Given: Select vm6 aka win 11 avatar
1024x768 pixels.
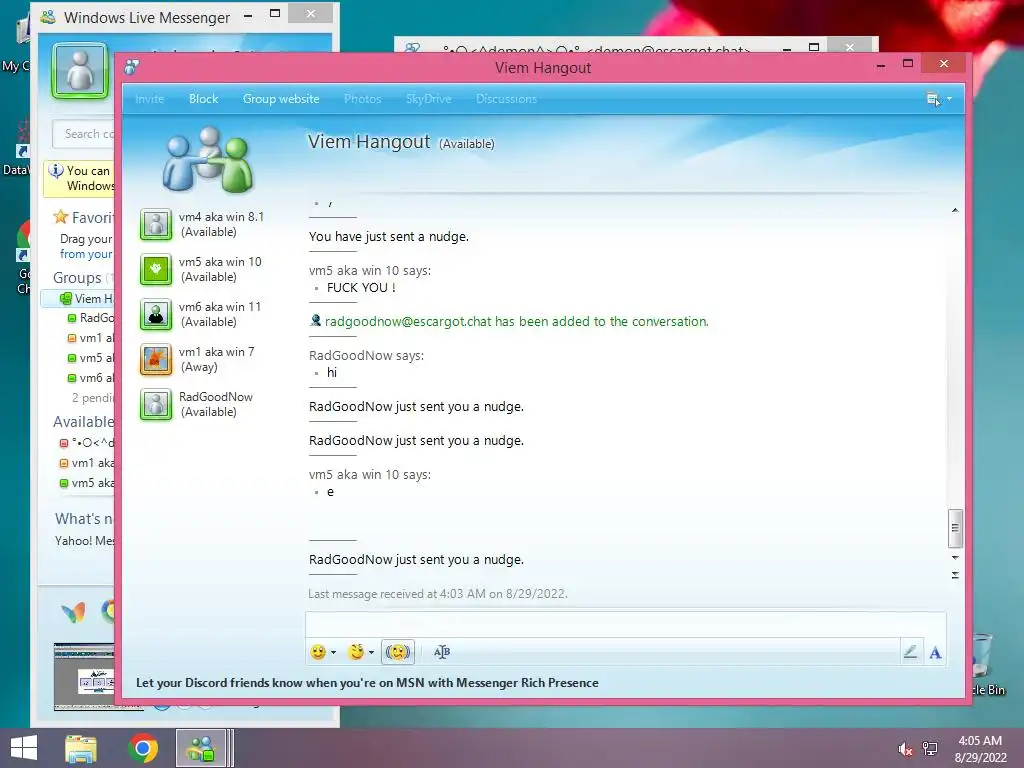Looking at the screenshot, I should 156,315.
